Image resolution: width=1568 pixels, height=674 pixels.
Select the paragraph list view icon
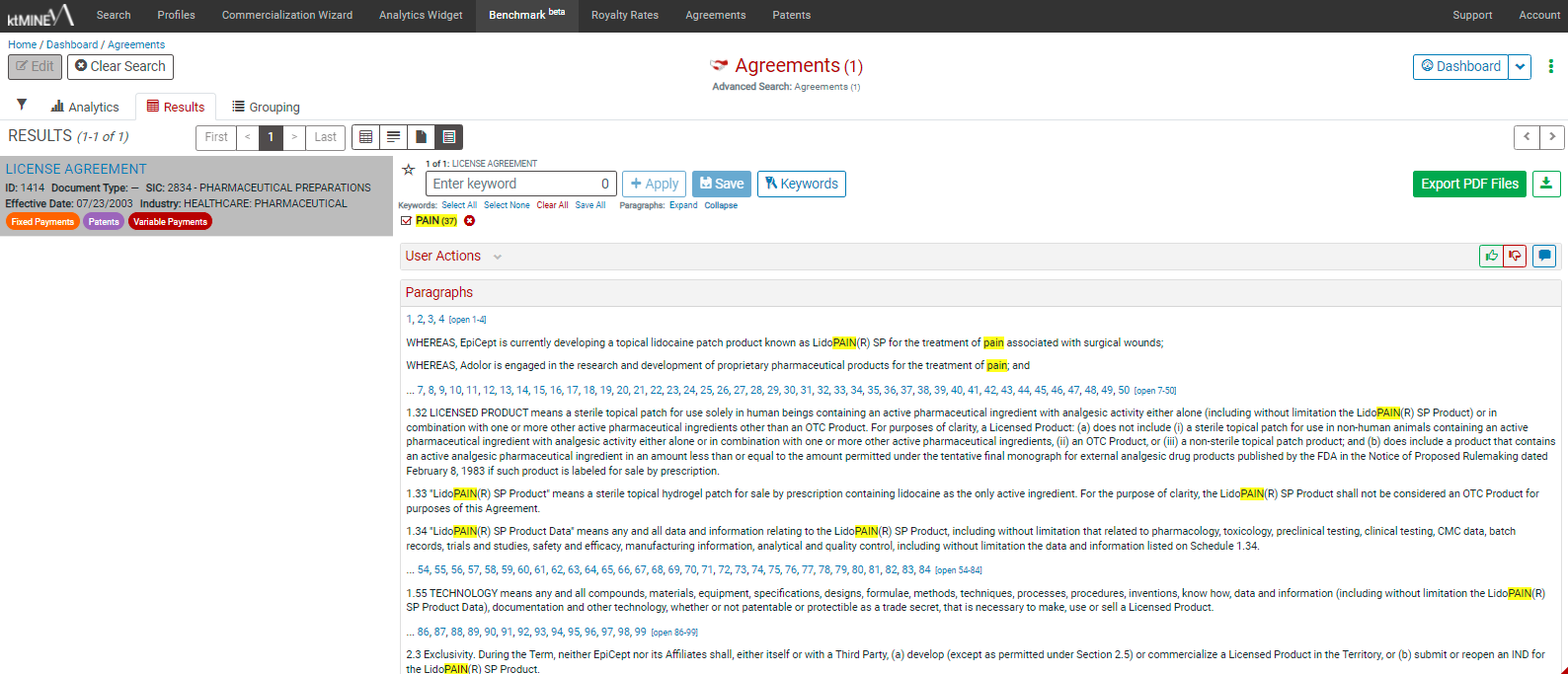(449, 137)
